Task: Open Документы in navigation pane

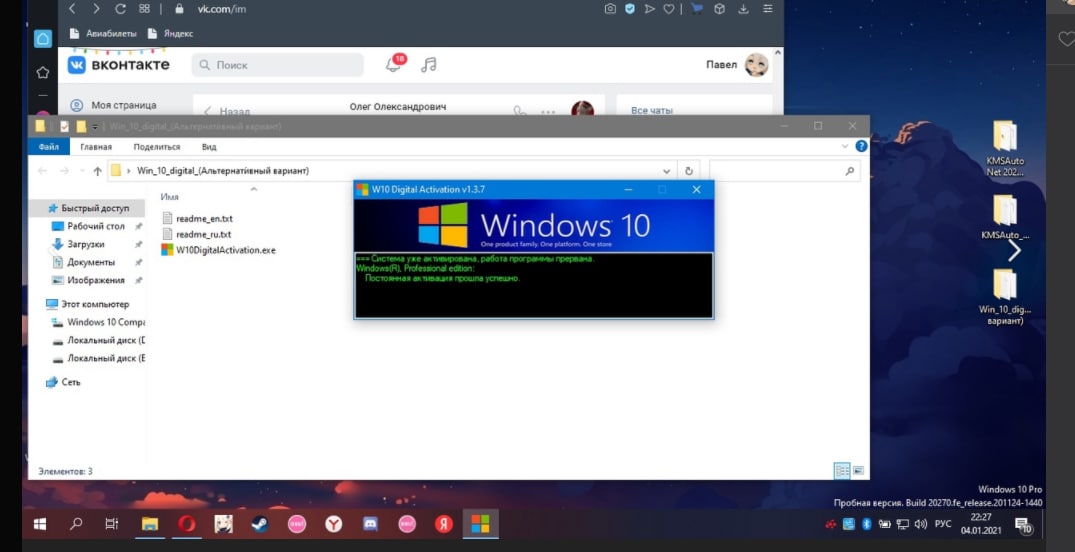Action: coord(84,262)
